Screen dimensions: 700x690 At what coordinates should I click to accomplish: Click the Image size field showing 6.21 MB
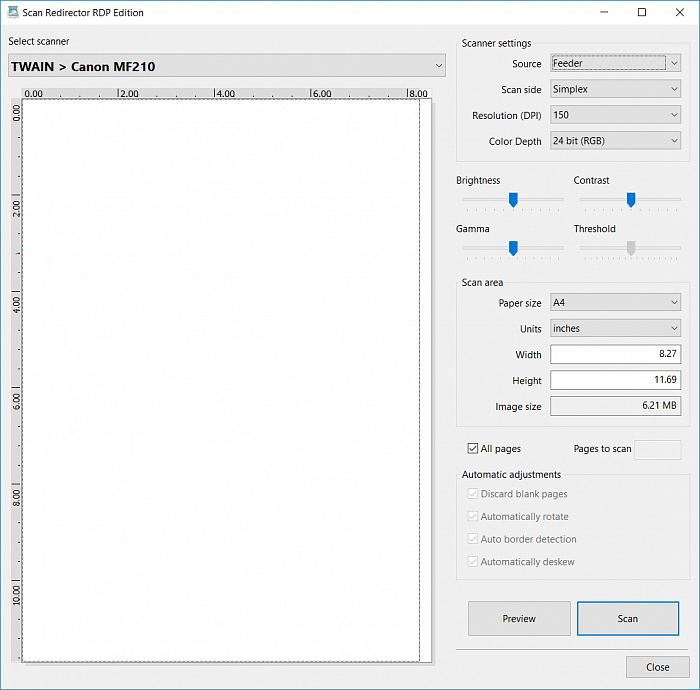coord(615,406)
